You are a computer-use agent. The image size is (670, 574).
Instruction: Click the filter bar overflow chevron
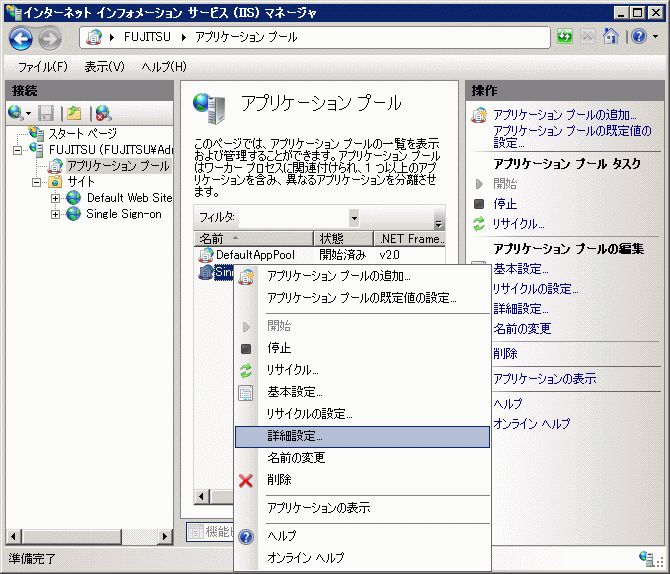pos(438,223)
